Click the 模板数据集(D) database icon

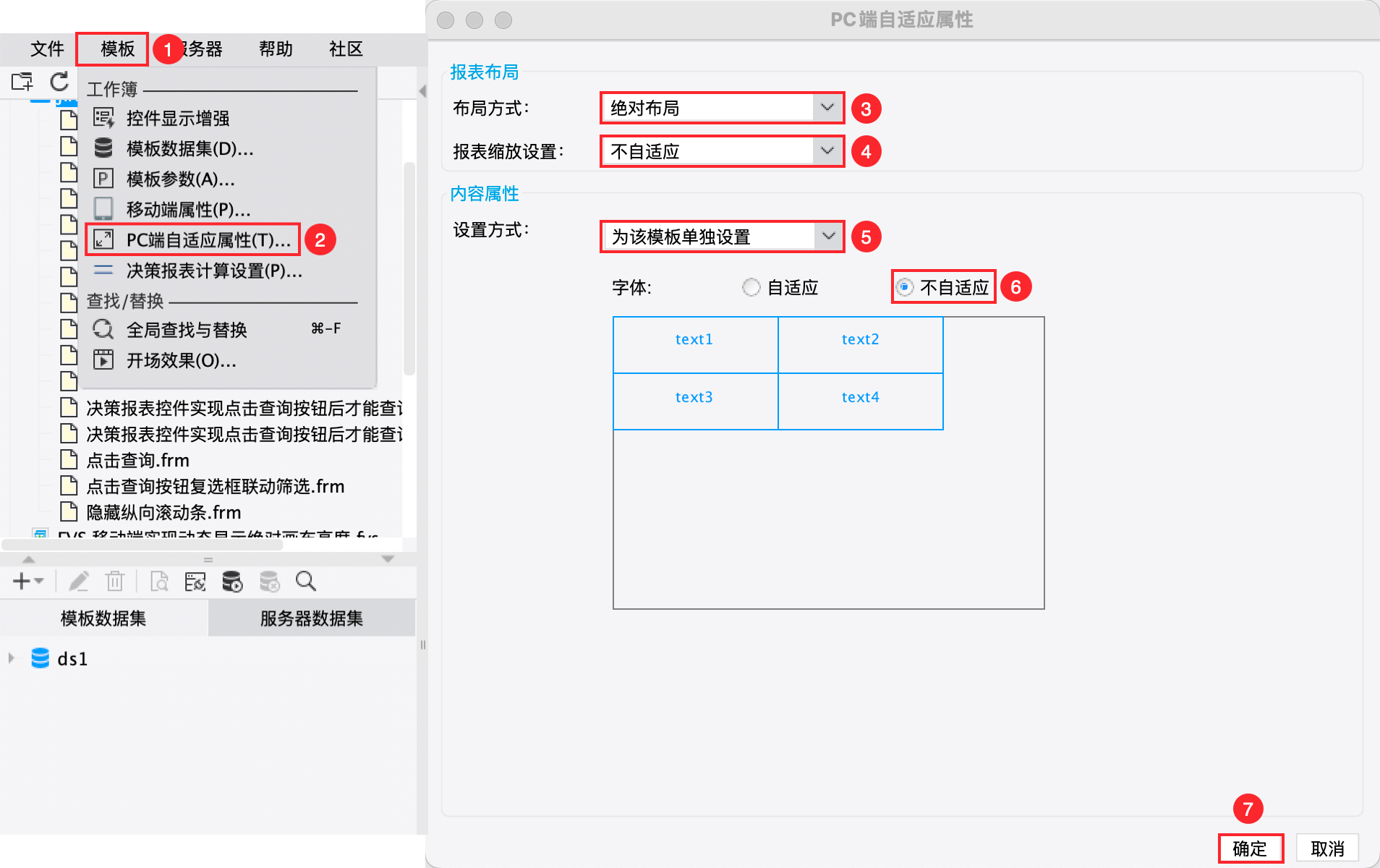tap(103, 148)
